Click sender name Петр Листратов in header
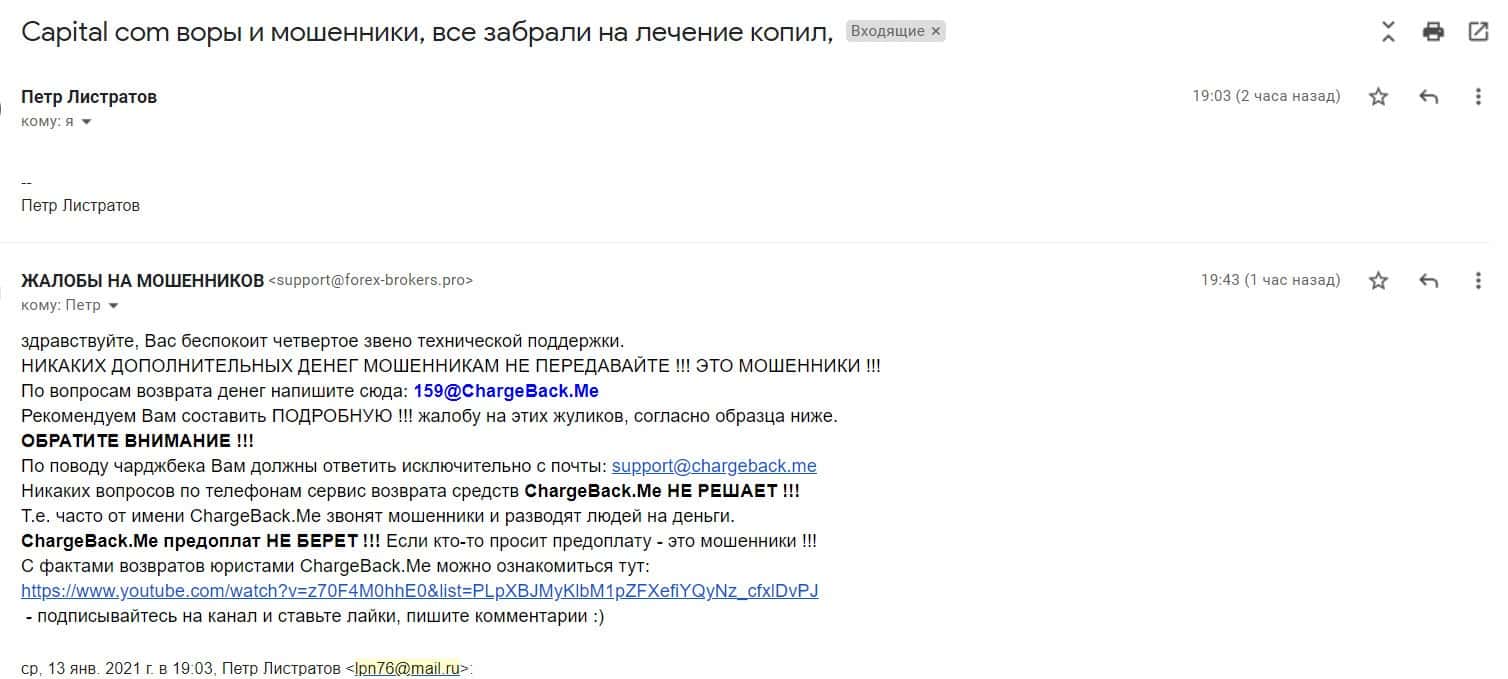This screenshot has height=679, width=1508. (x=89, y=97)
